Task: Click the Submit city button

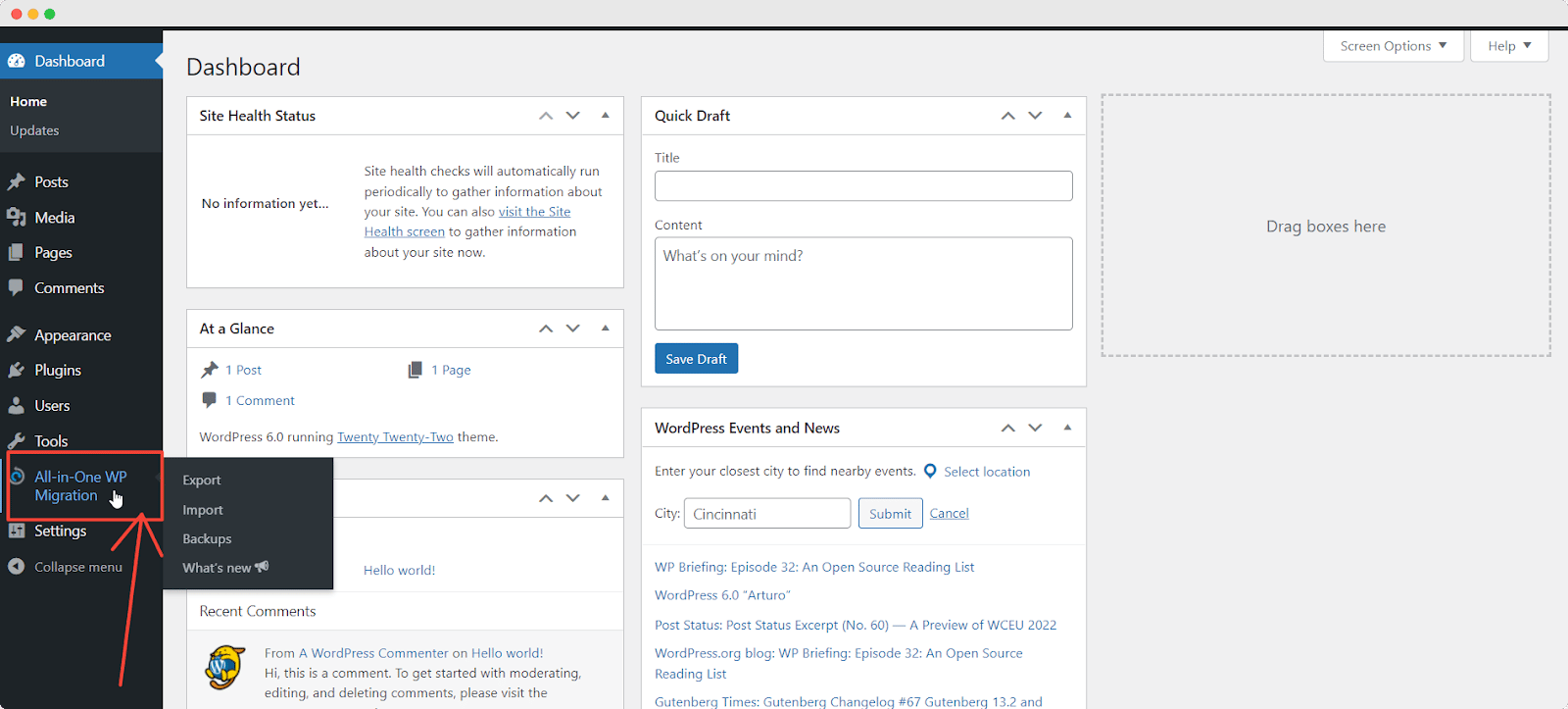Action: (x=890, y=513)
